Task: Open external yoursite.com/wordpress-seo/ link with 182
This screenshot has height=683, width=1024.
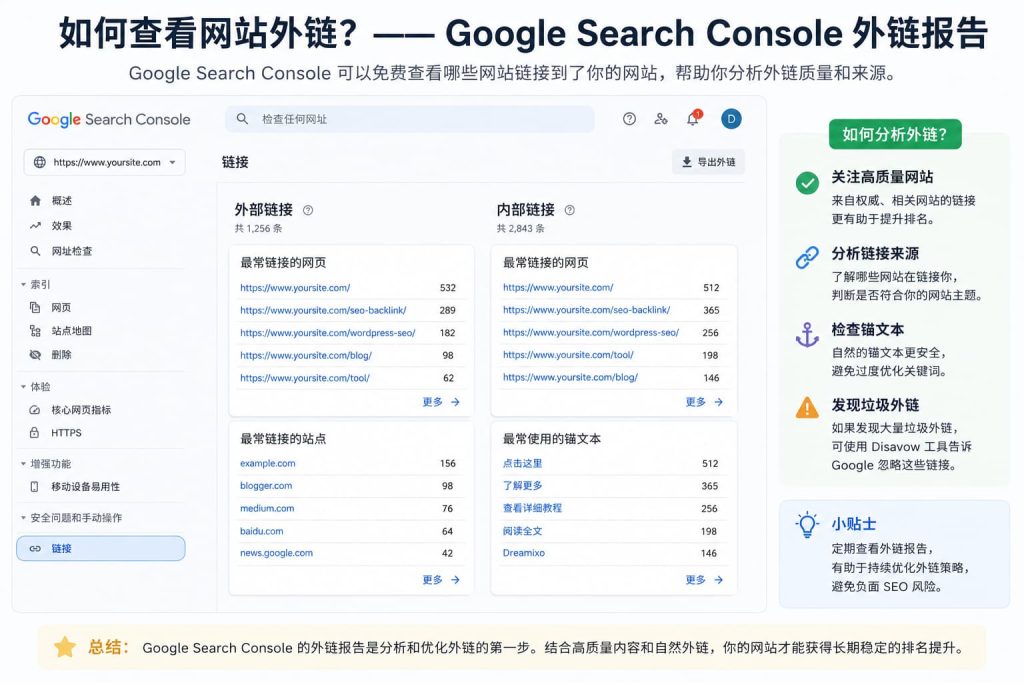Action: click(328, 333)
